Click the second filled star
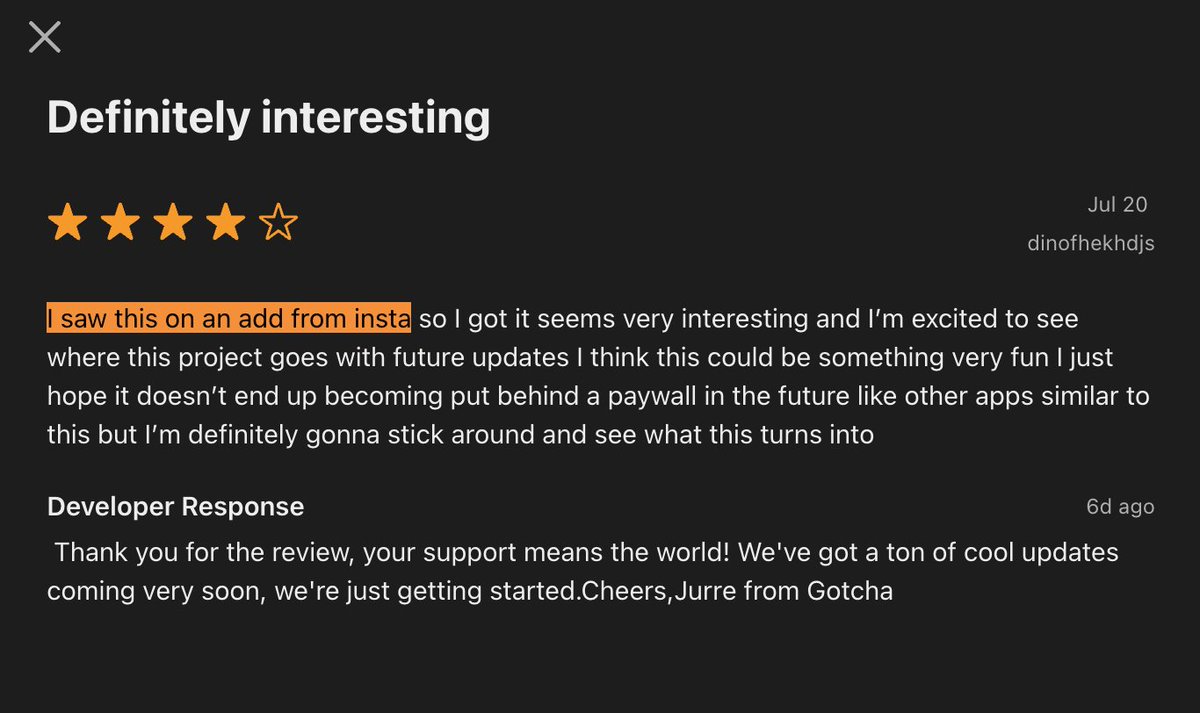The height and width of the screenshot is (713, 1200). [x=120, y=222]
